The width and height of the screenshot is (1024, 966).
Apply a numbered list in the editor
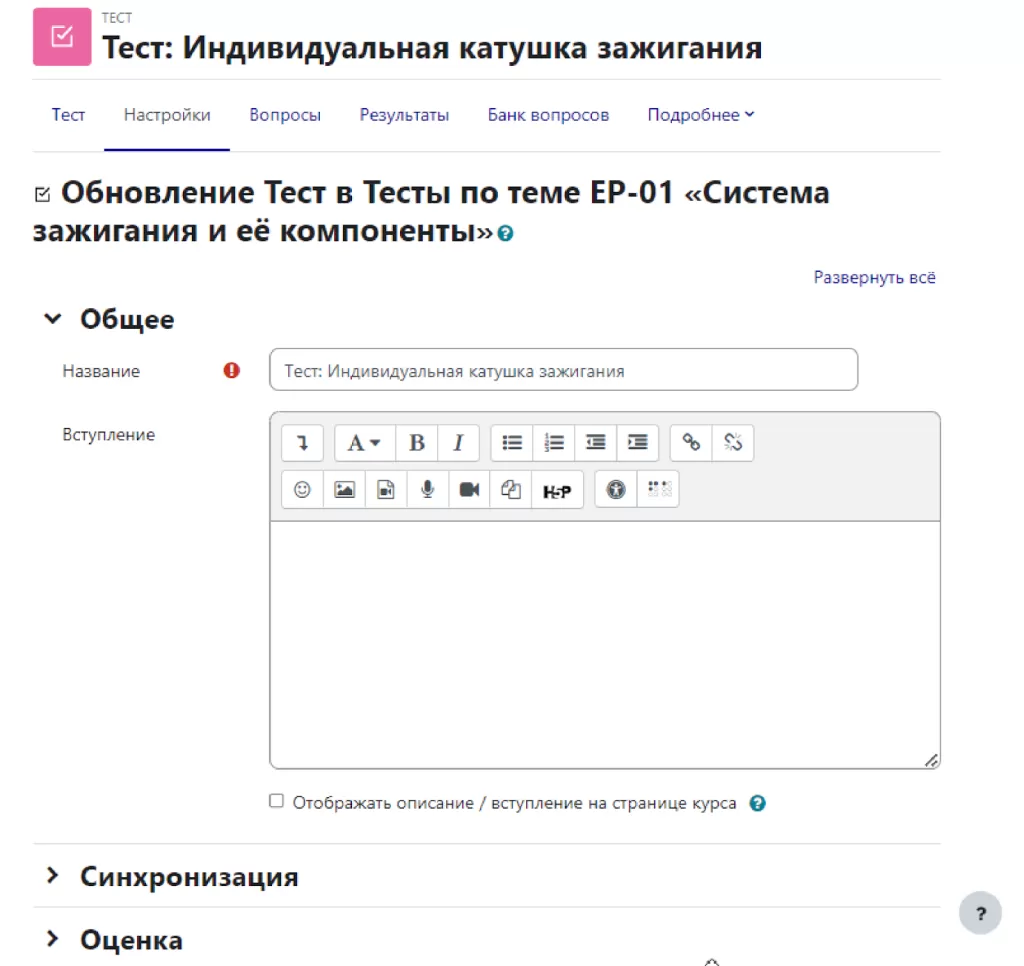click(554, 442)
